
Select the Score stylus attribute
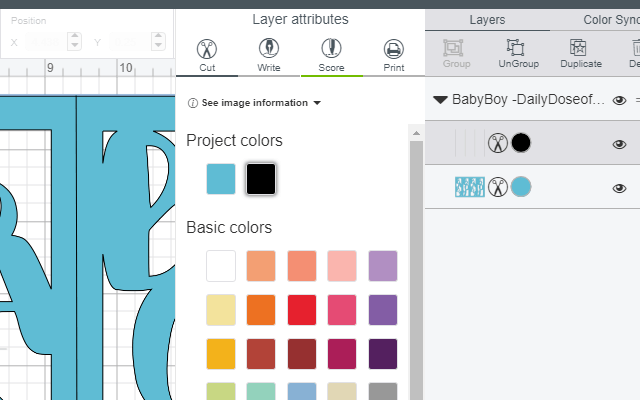331,56
